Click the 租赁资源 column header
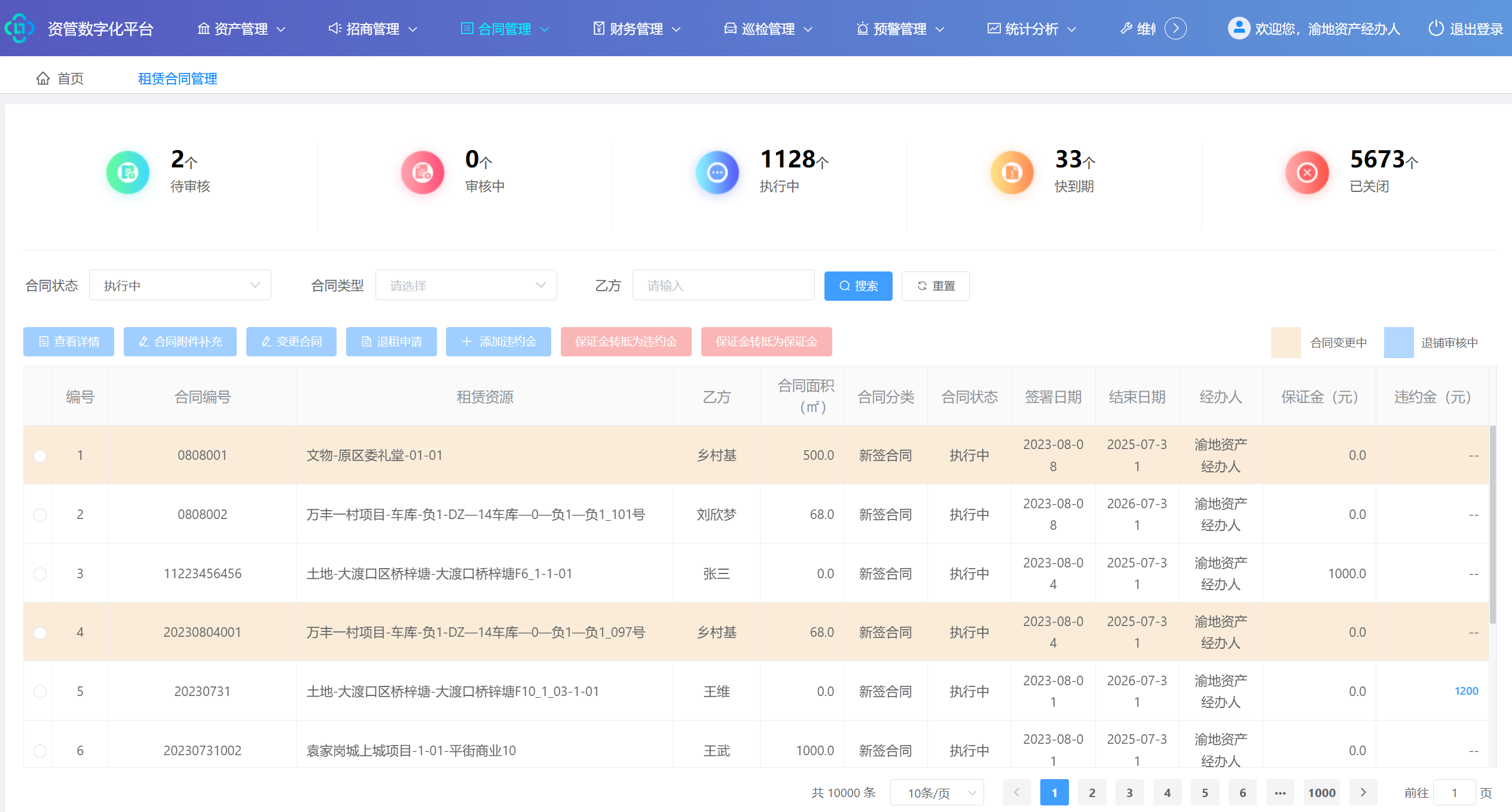 click(485, 396)
